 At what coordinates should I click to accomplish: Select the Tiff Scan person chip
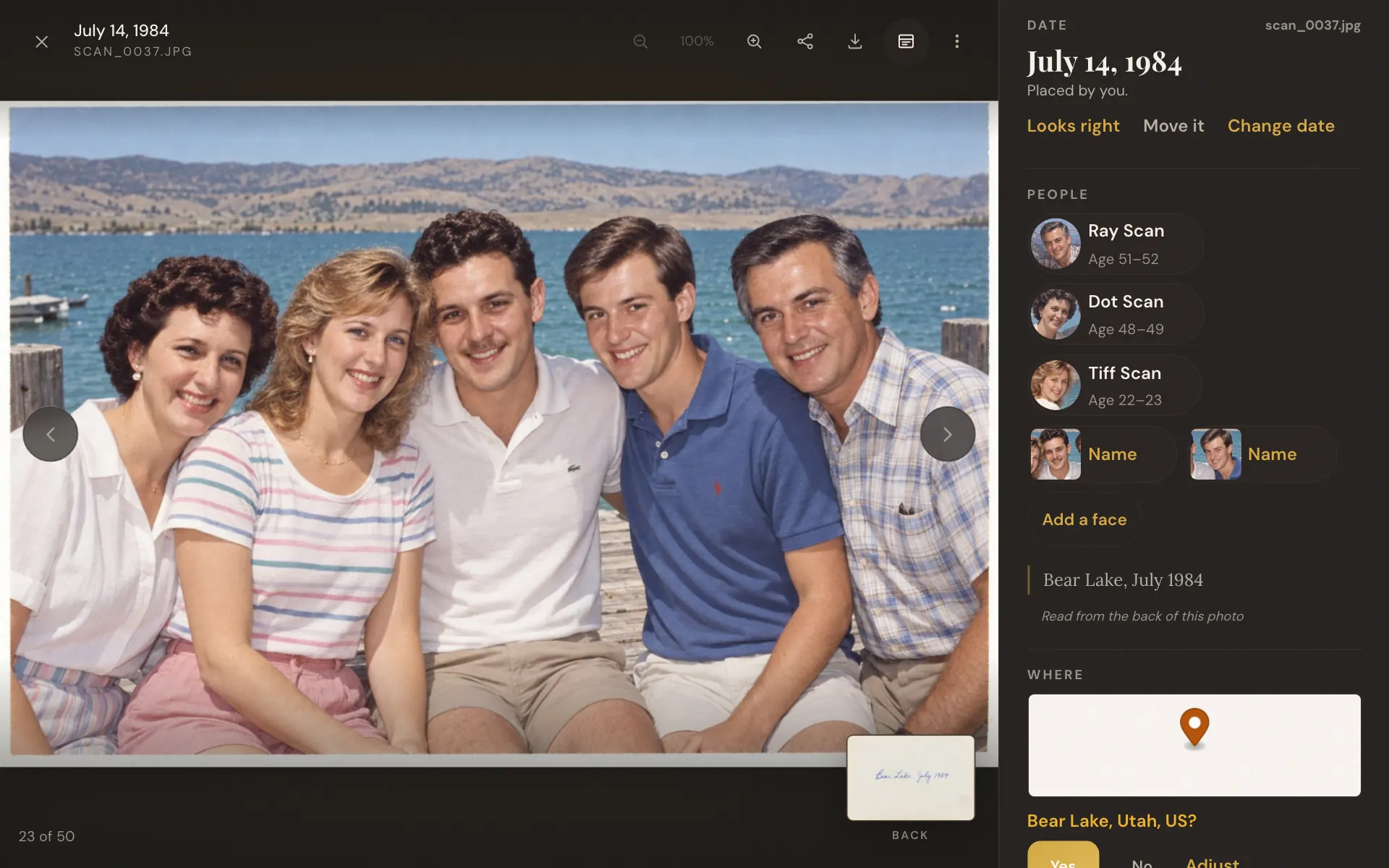pyautogui.click(x=1114, y=386)
